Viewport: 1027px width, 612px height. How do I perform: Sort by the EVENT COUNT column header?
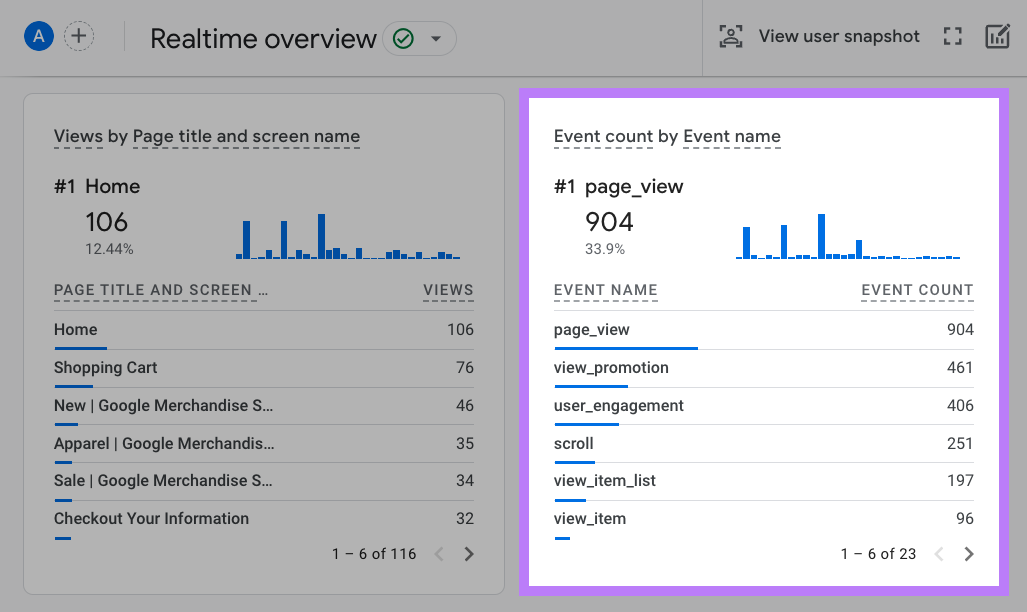pos(917,290)
